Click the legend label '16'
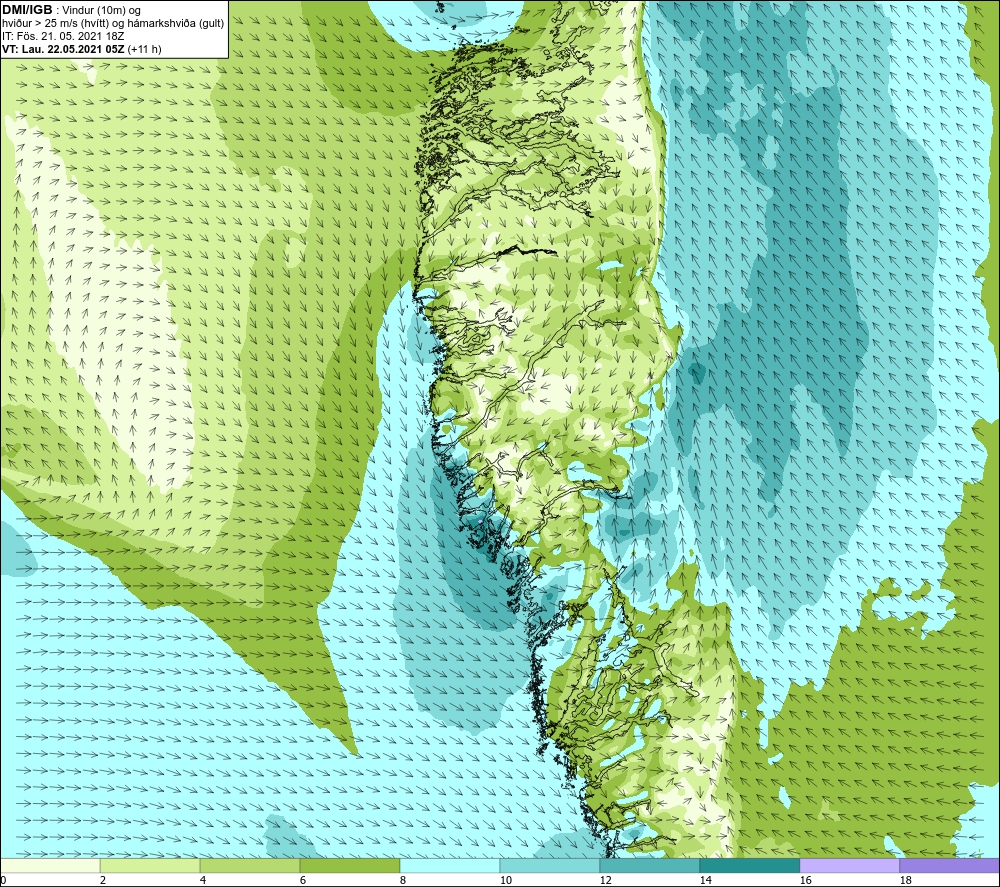1000x887 pixels. 805,881
